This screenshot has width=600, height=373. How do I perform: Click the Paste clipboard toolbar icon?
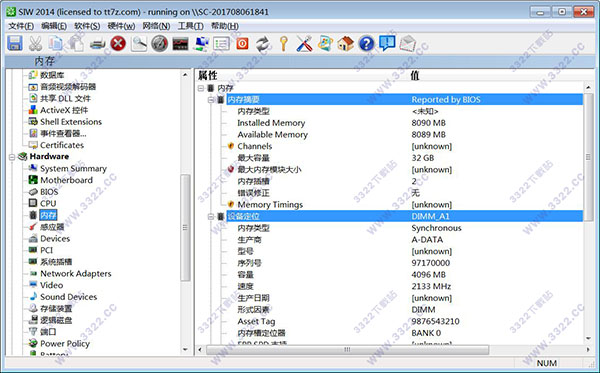[77, 43]
